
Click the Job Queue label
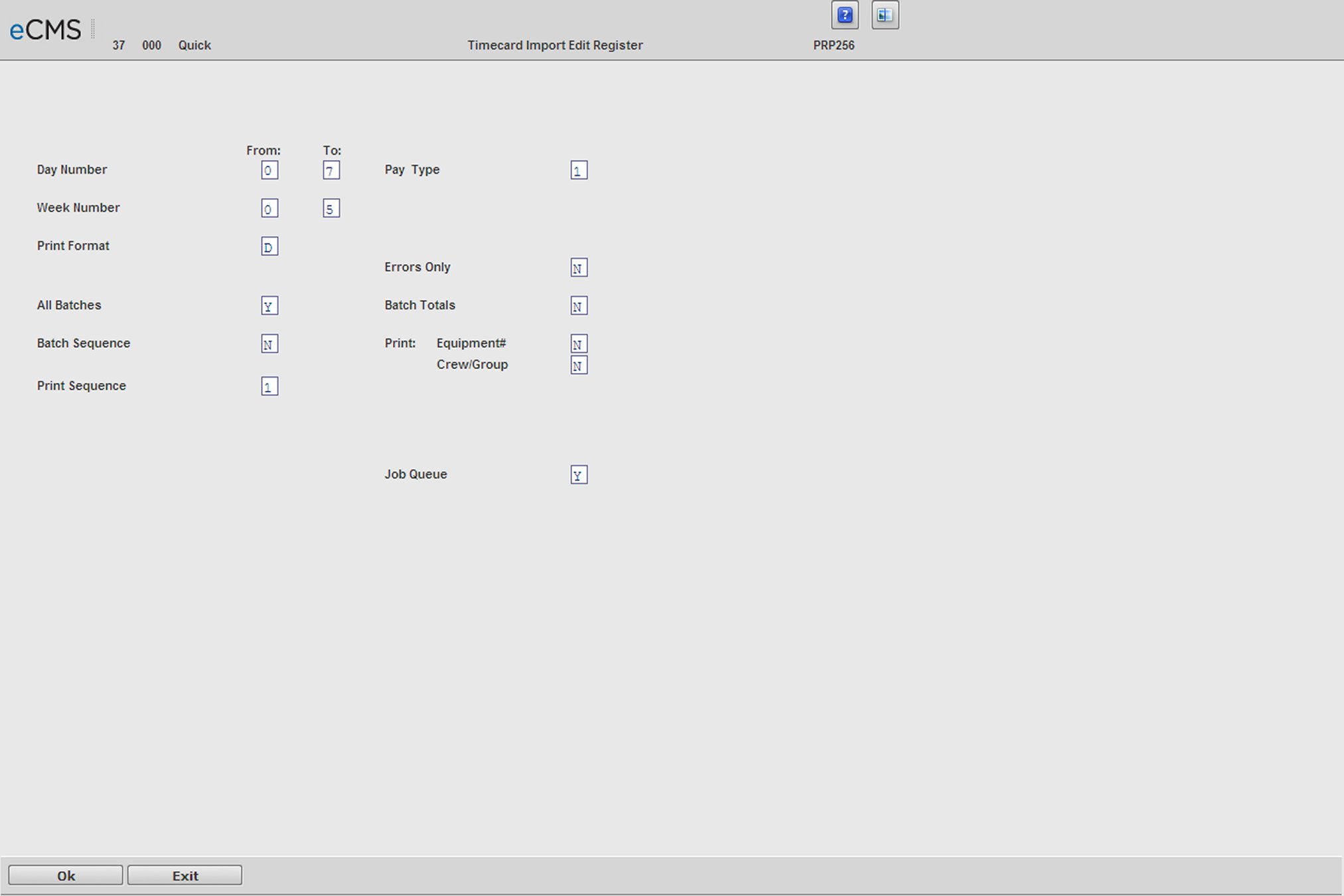point(415,474)
